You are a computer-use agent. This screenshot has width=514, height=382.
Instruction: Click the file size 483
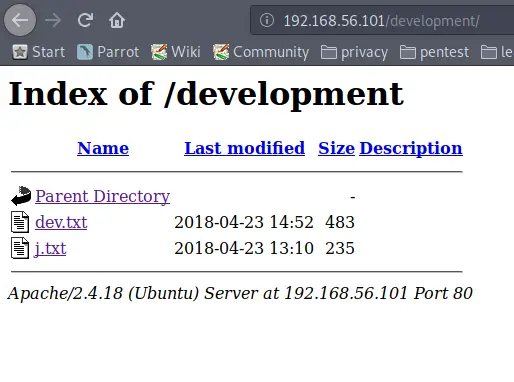(x=340, y=222)
